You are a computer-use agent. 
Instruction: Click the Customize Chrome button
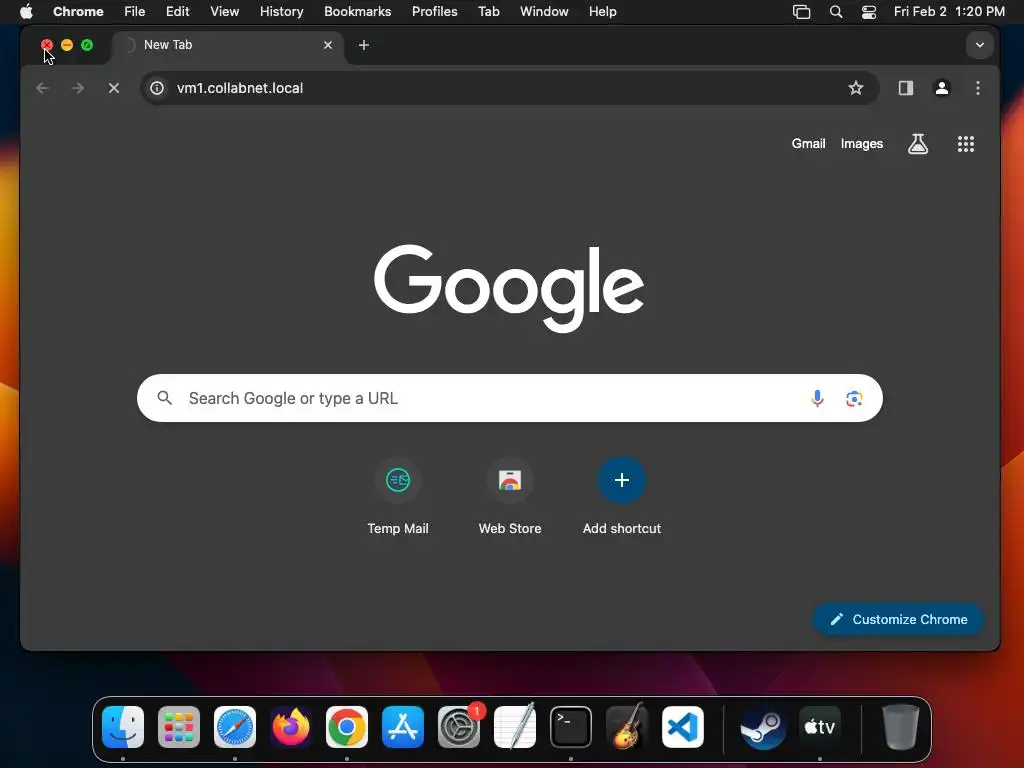click(898, 619)
